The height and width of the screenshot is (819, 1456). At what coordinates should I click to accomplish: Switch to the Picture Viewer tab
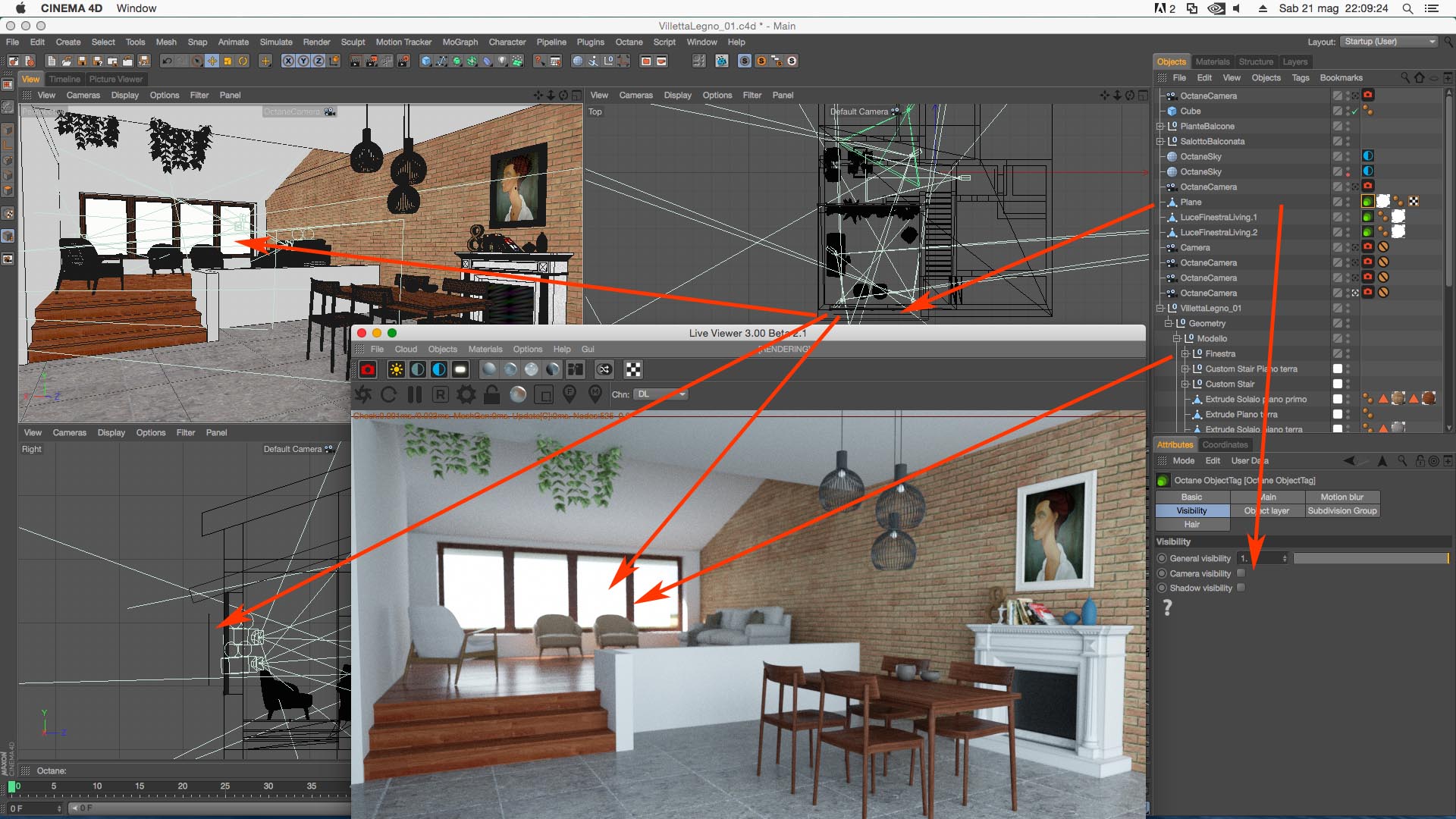coord(115,79)
